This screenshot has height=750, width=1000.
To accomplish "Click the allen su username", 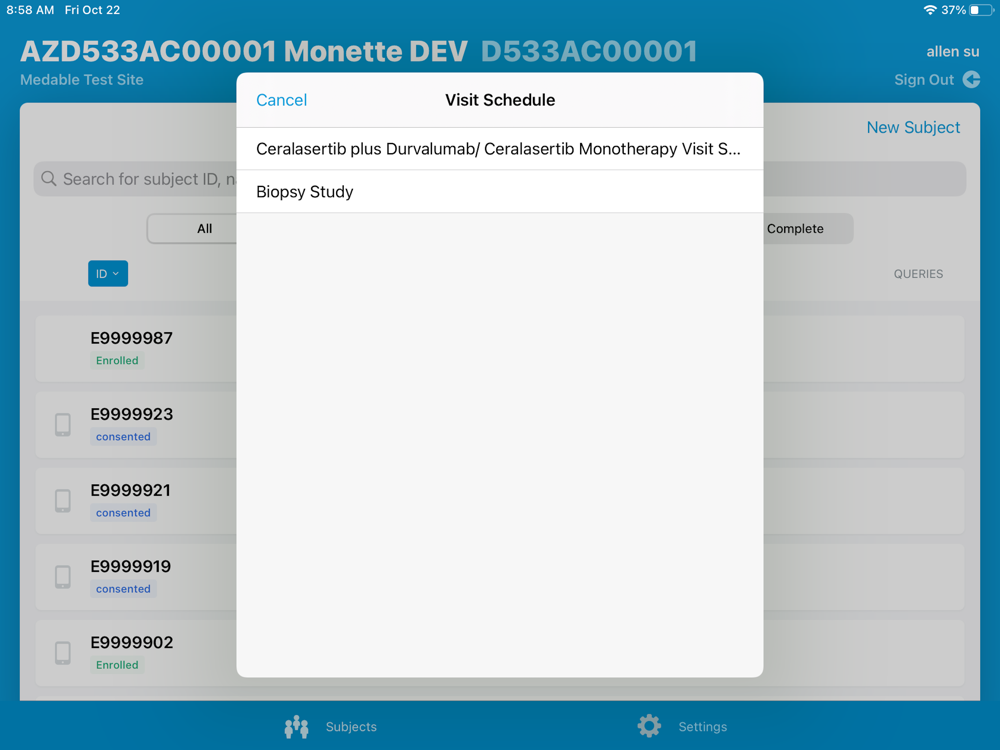I will point(952,52).
